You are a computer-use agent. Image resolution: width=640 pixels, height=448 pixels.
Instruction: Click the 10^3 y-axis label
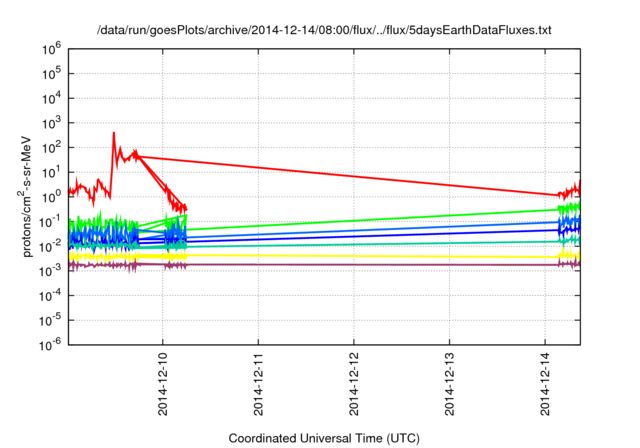[x=51, y=123]
